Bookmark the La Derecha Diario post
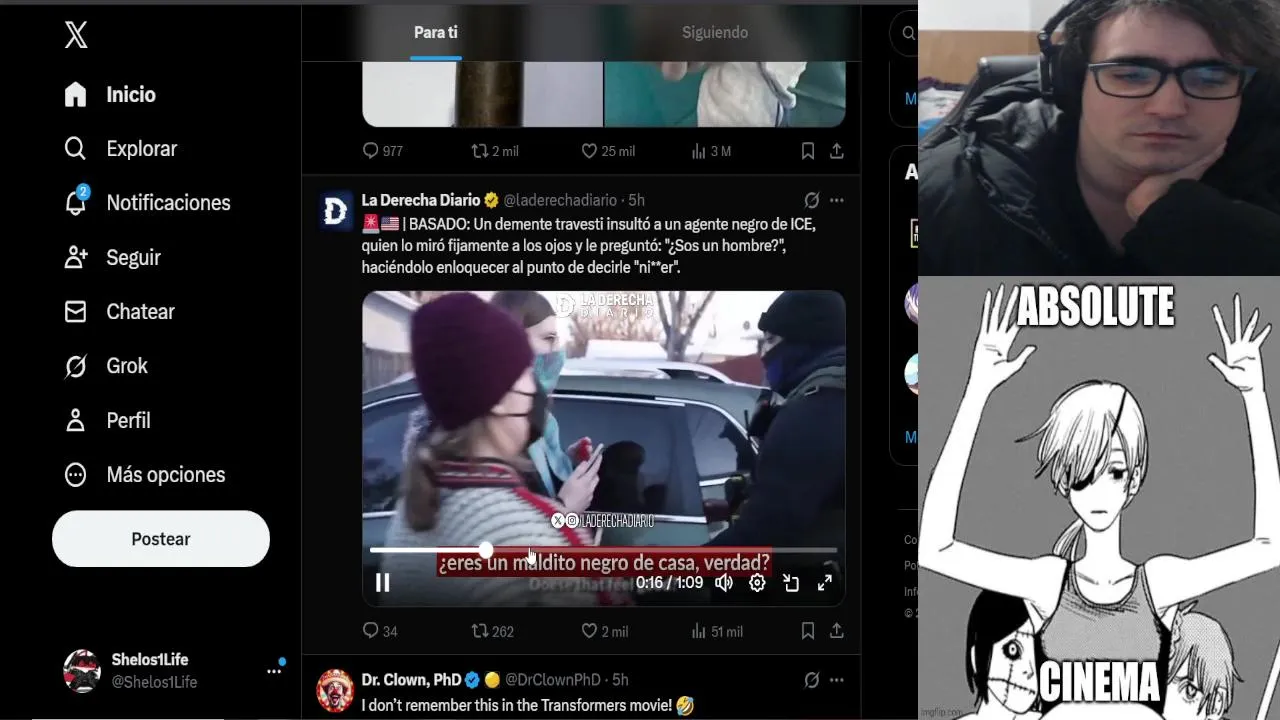 point(808,631)
